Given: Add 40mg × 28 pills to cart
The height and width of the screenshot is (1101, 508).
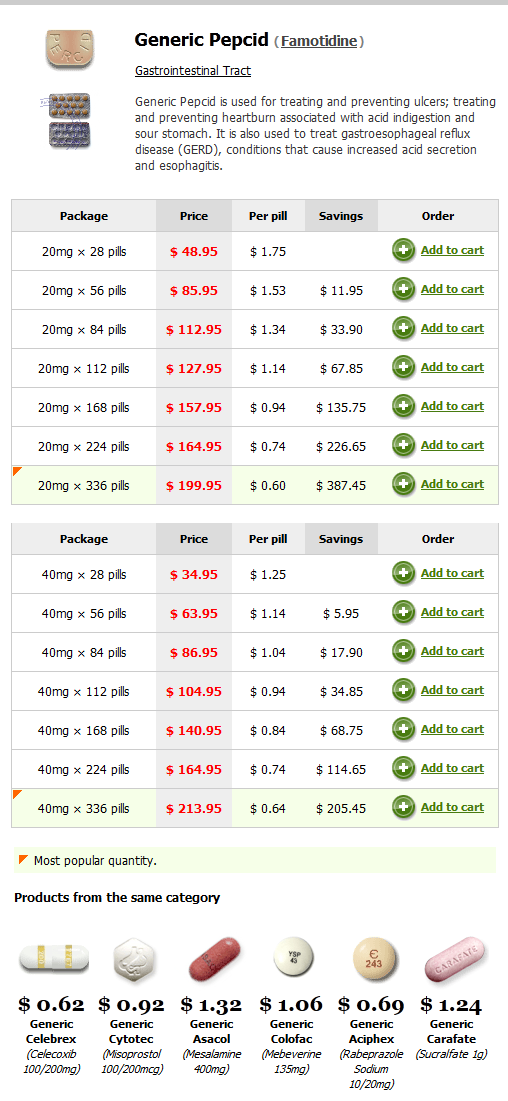Looking at the screenshot, I should (x=452, y=573).
